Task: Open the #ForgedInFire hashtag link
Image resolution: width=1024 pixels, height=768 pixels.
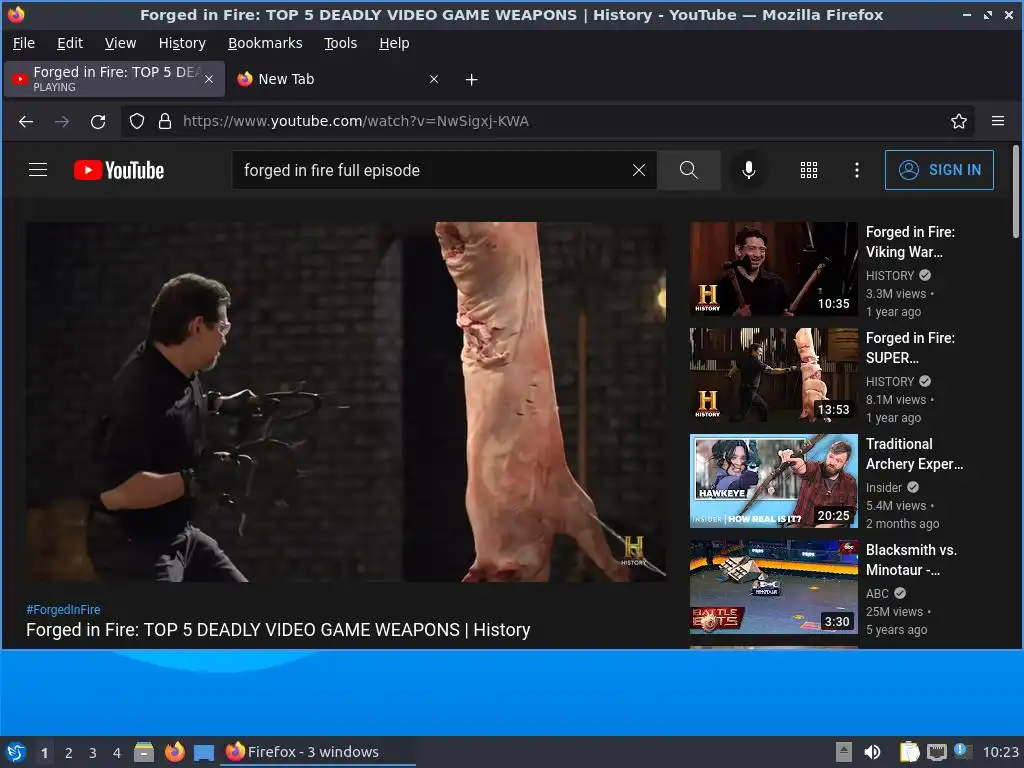Action: pyautogui.click(x=63, y=609)
